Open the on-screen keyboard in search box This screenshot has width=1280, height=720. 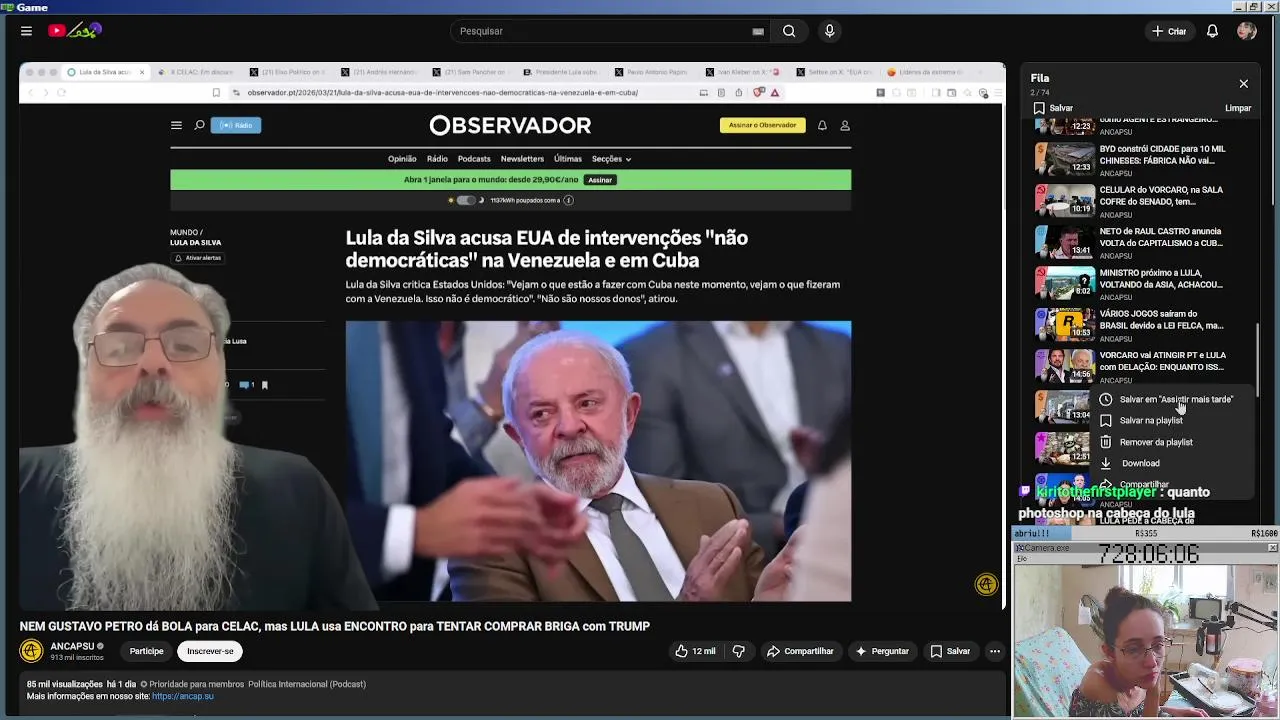(758, 31)
